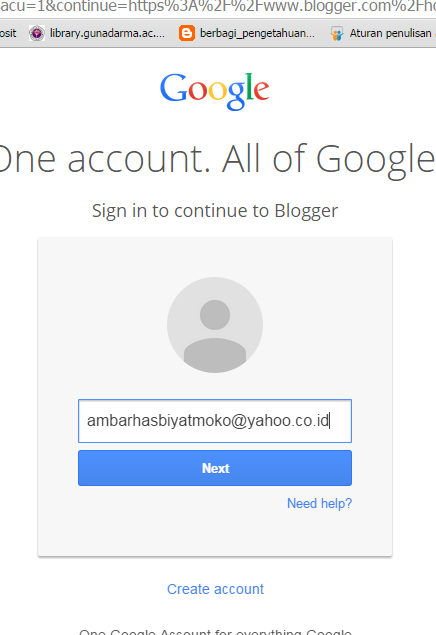Click into the email address field

coord(215,421)
